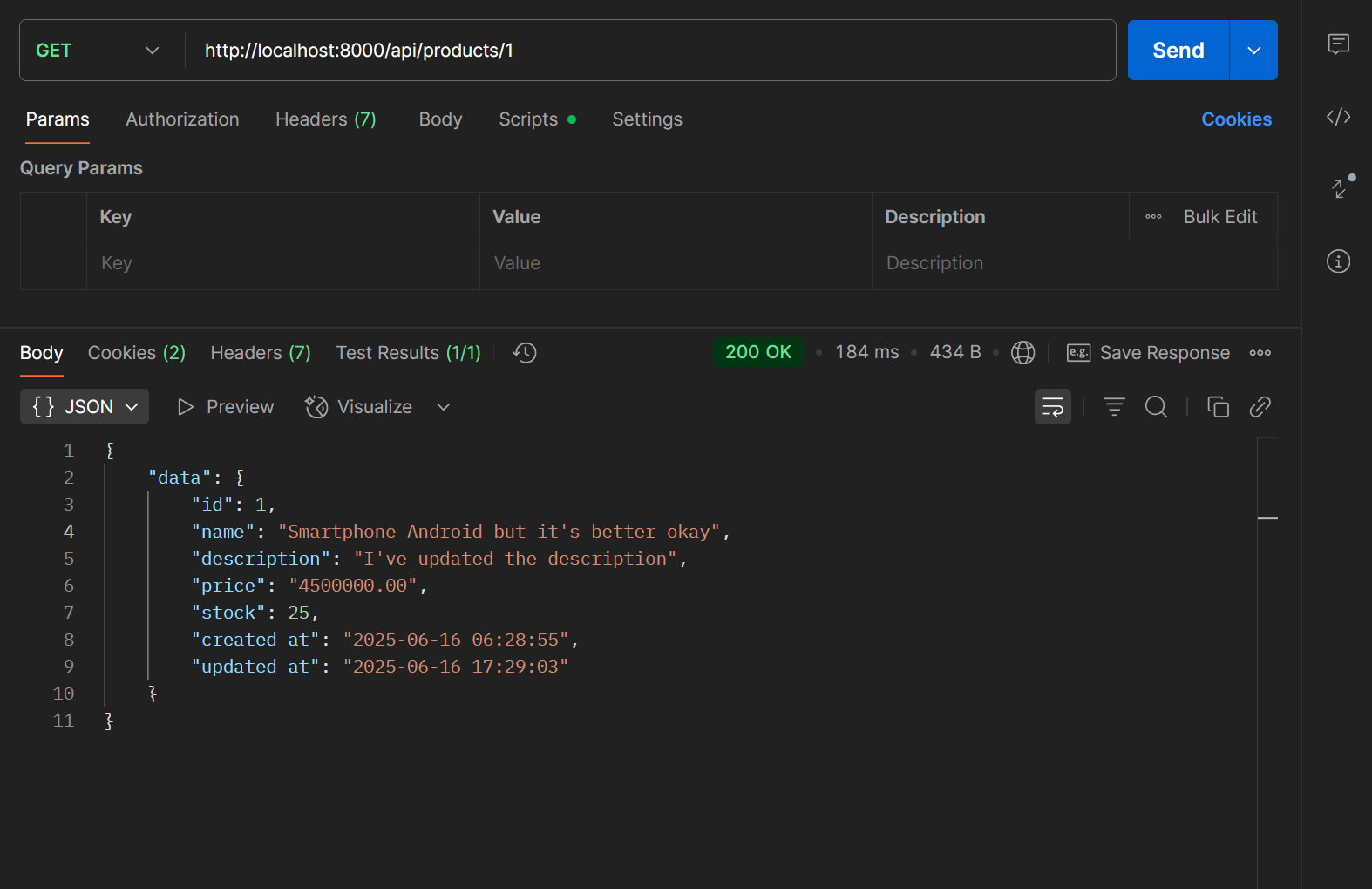
Task: Expand the Send button arrow options
Action: (1253, 51)
